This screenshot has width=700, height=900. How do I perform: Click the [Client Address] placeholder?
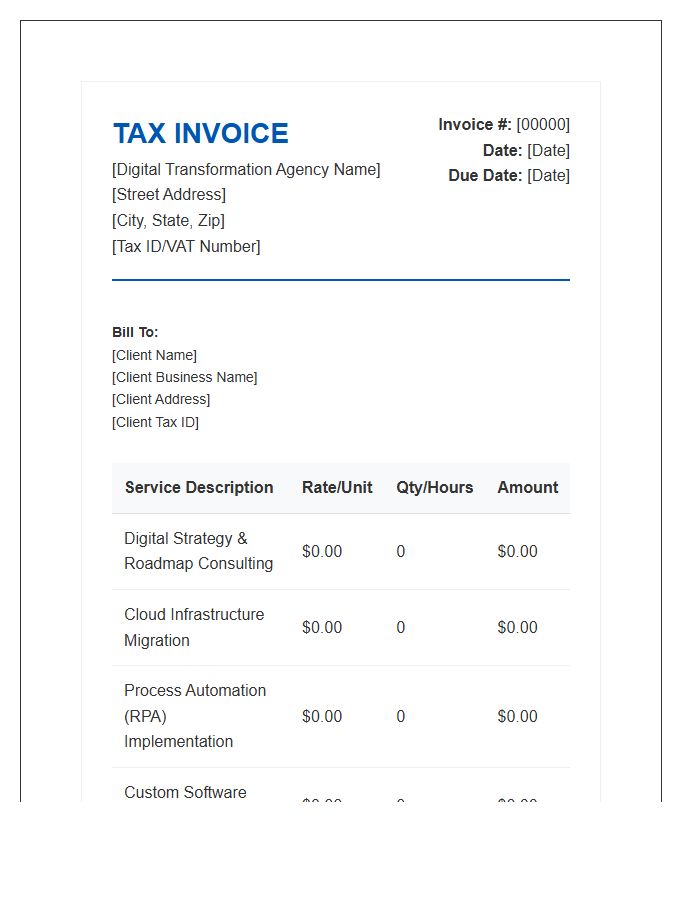coord(161,399)
